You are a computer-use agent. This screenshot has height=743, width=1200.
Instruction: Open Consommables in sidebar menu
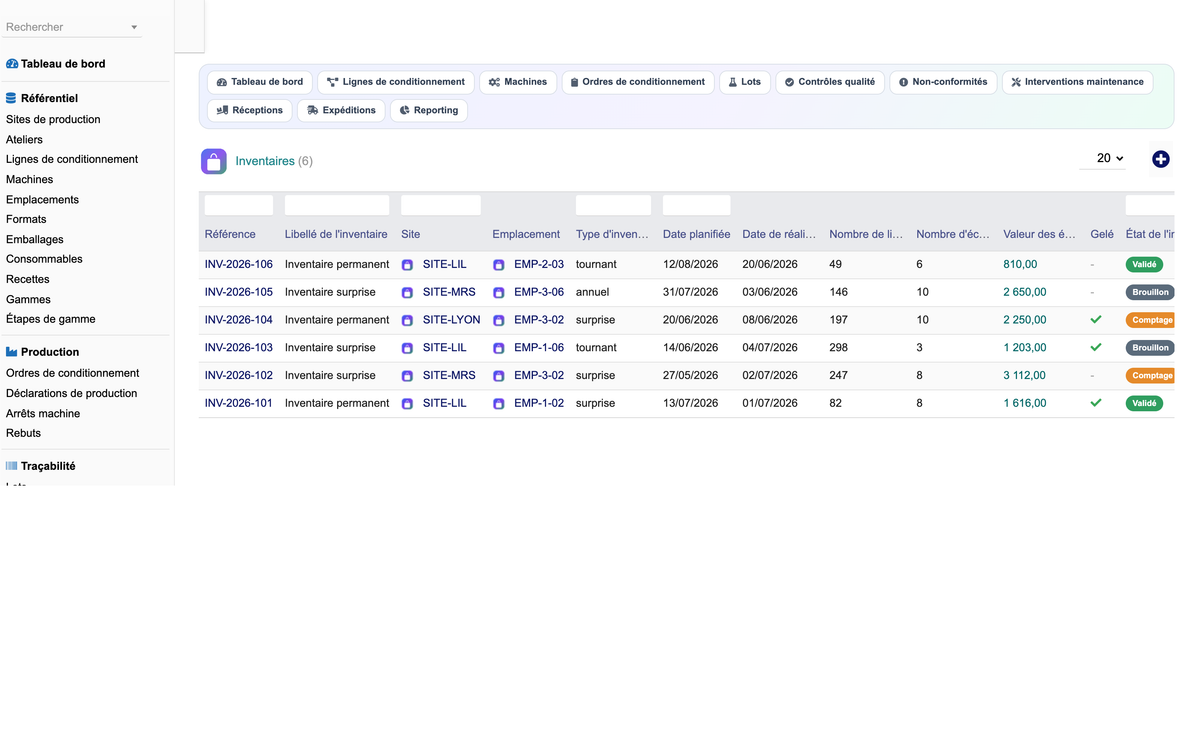coord(44,259)
